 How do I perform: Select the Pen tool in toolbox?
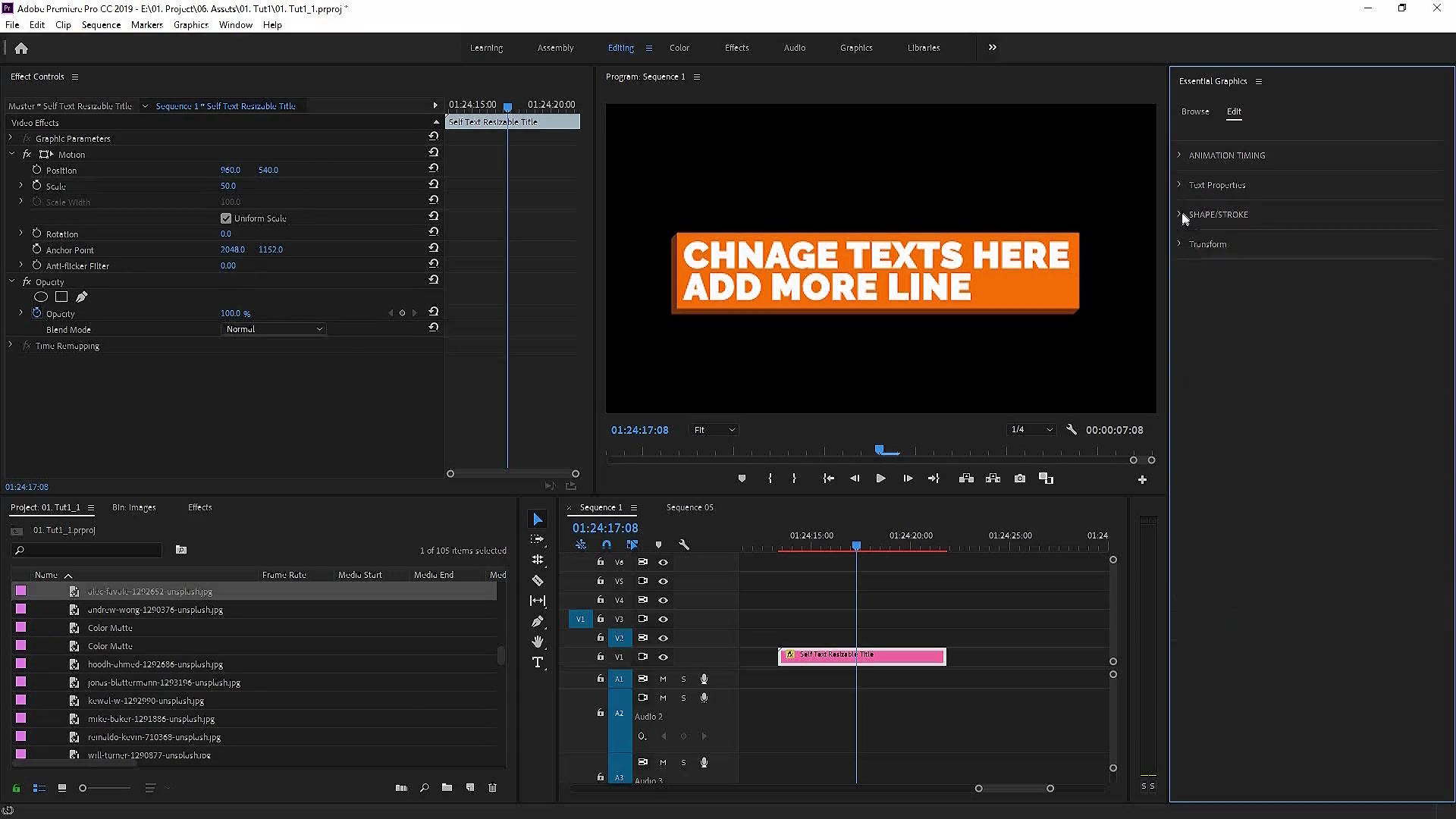tap(538, 621)
